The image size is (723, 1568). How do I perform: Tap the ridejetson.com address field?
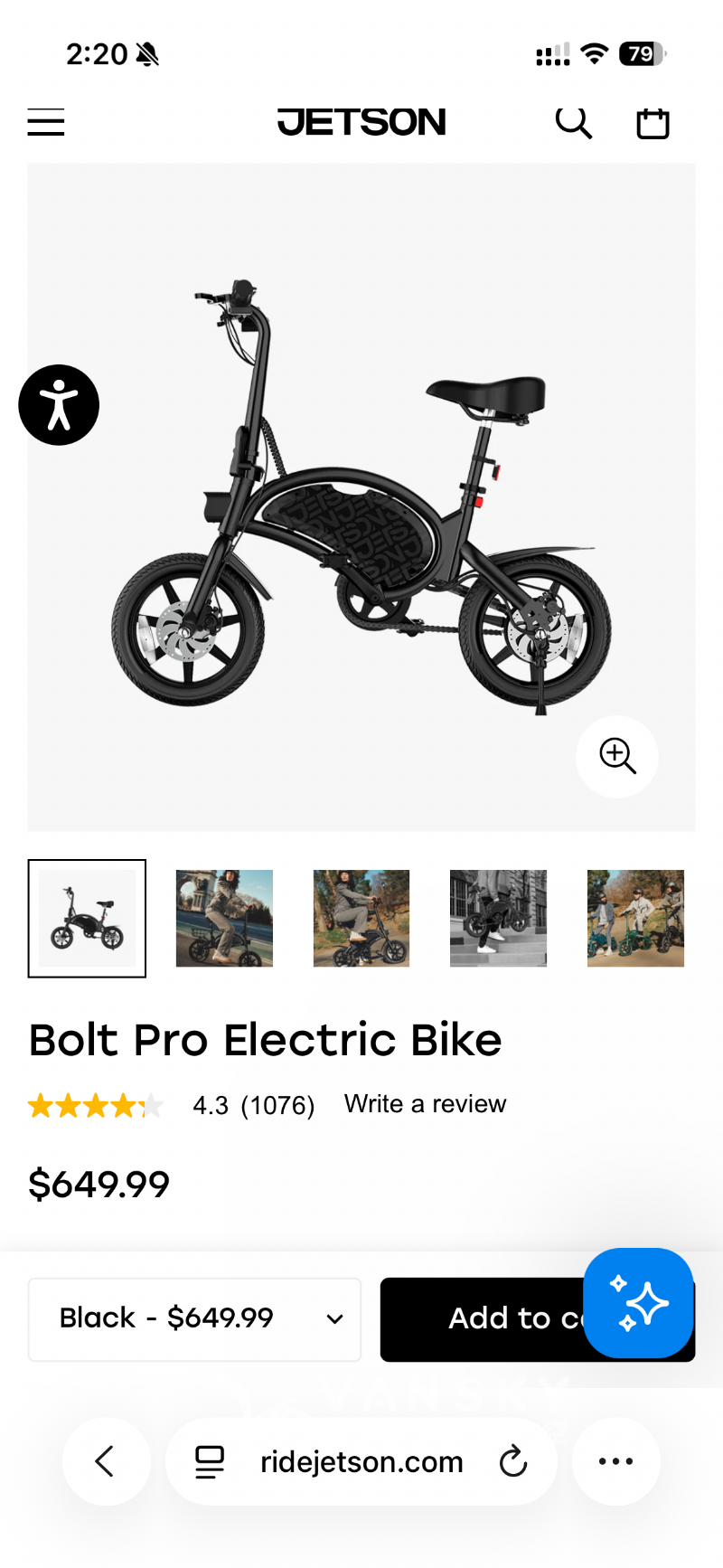pos(361,1461)
